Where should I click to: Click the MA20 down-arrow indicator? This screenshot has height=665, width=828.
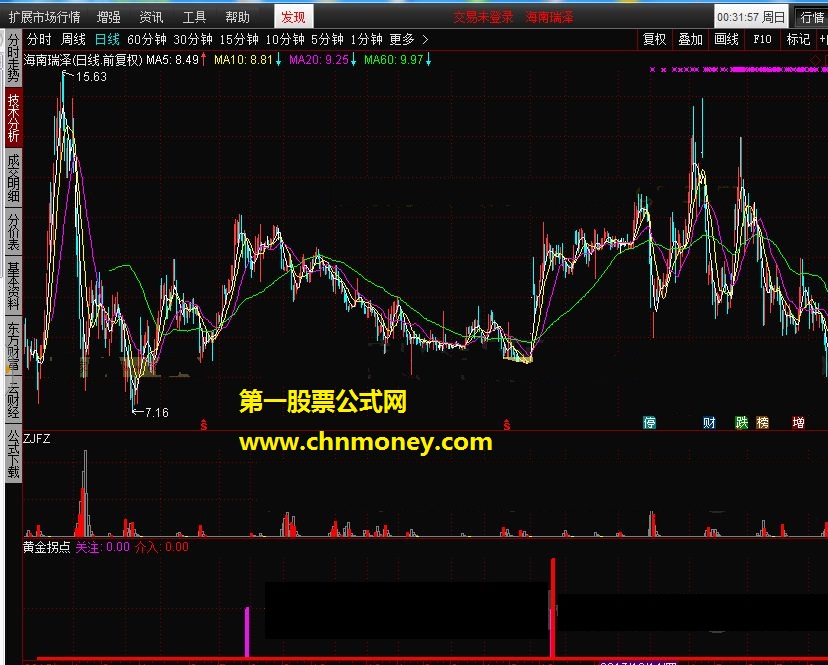pyautogui.click(x=353, y=60)
